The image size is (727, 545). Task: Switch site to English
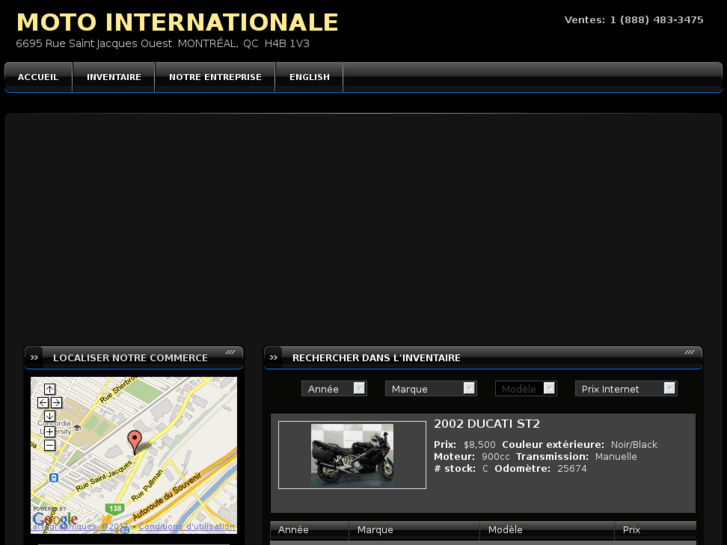tap(309, 77)
